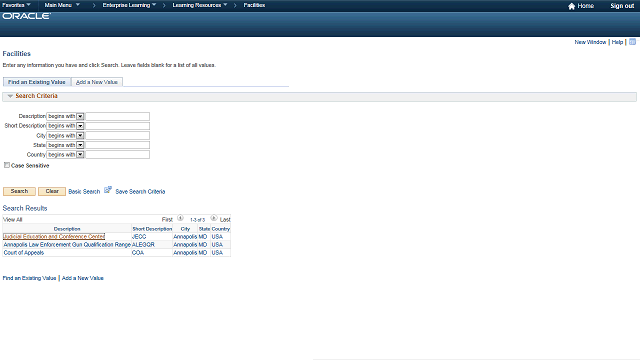Click the COA short description cell
The image size is (640, 360).
138,253
